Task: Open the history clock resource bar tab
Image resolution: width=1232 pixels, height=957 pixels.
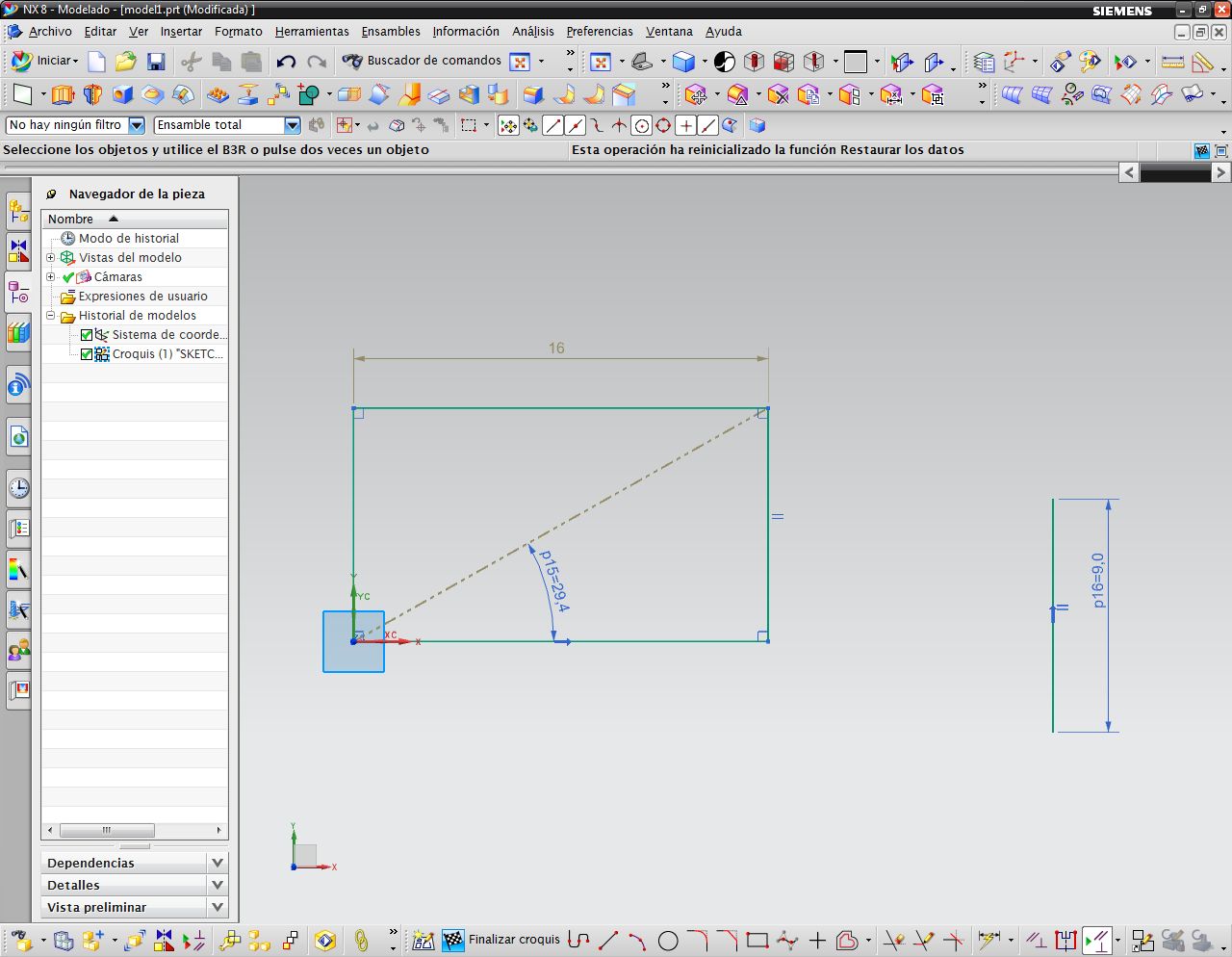Action: click(x=18, y=488)
